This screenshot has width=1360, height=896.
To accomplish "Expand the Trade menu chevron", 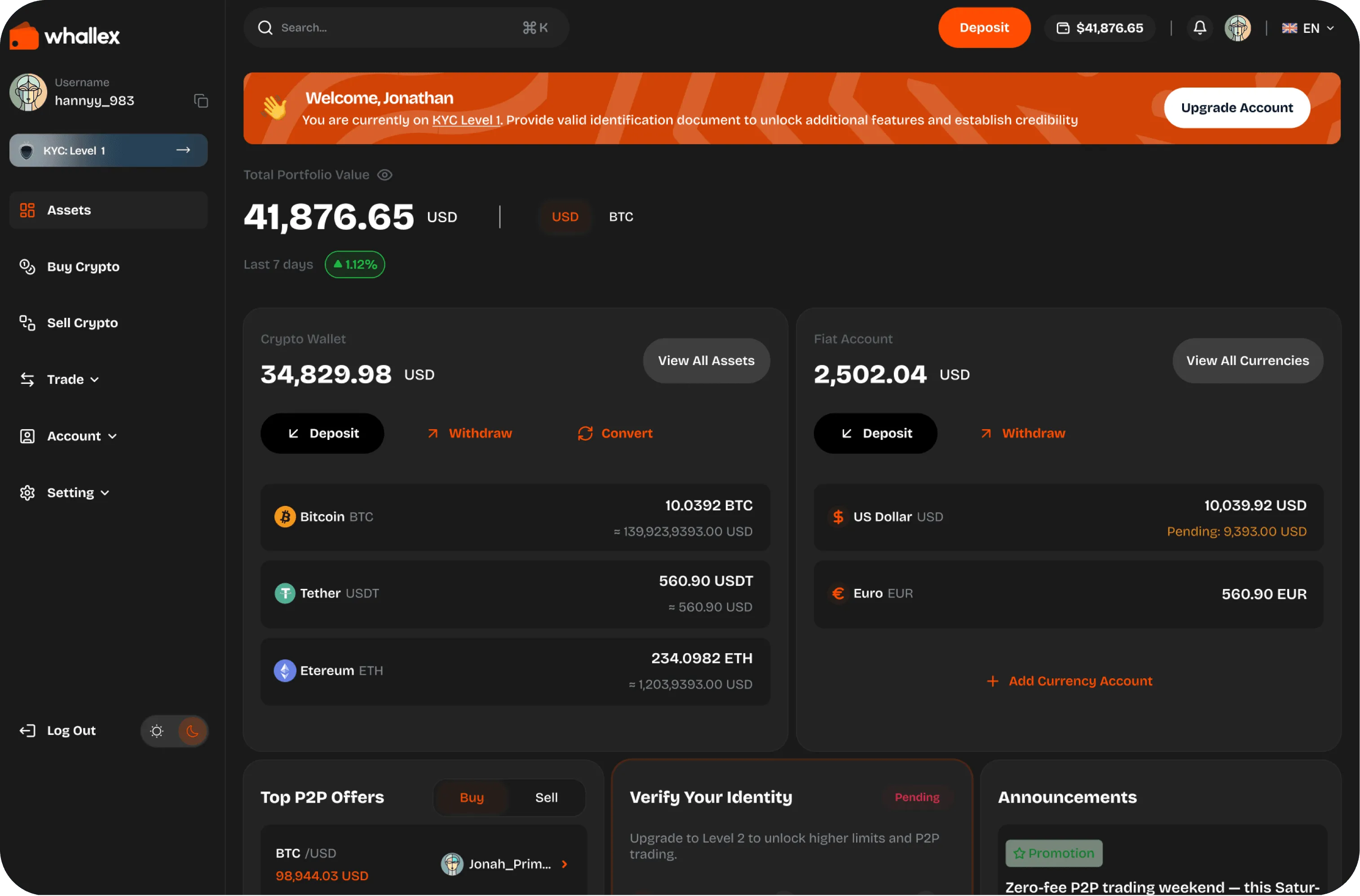I will pos(94,379).
